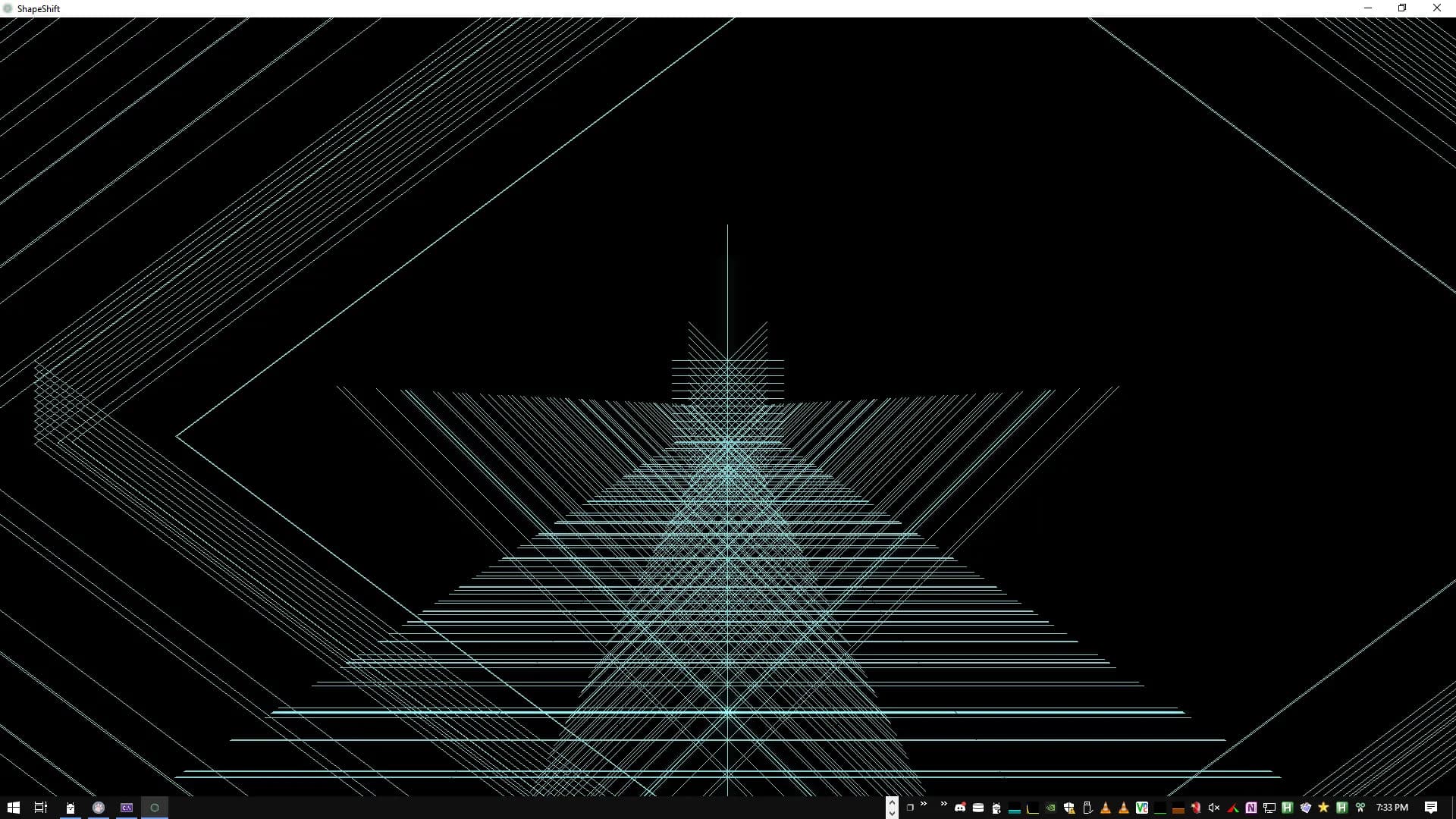Open the paw icon app on the taskbar
Image resolution: width=1456 pixels, height=819 pixels.
click(x=99, y=808)
